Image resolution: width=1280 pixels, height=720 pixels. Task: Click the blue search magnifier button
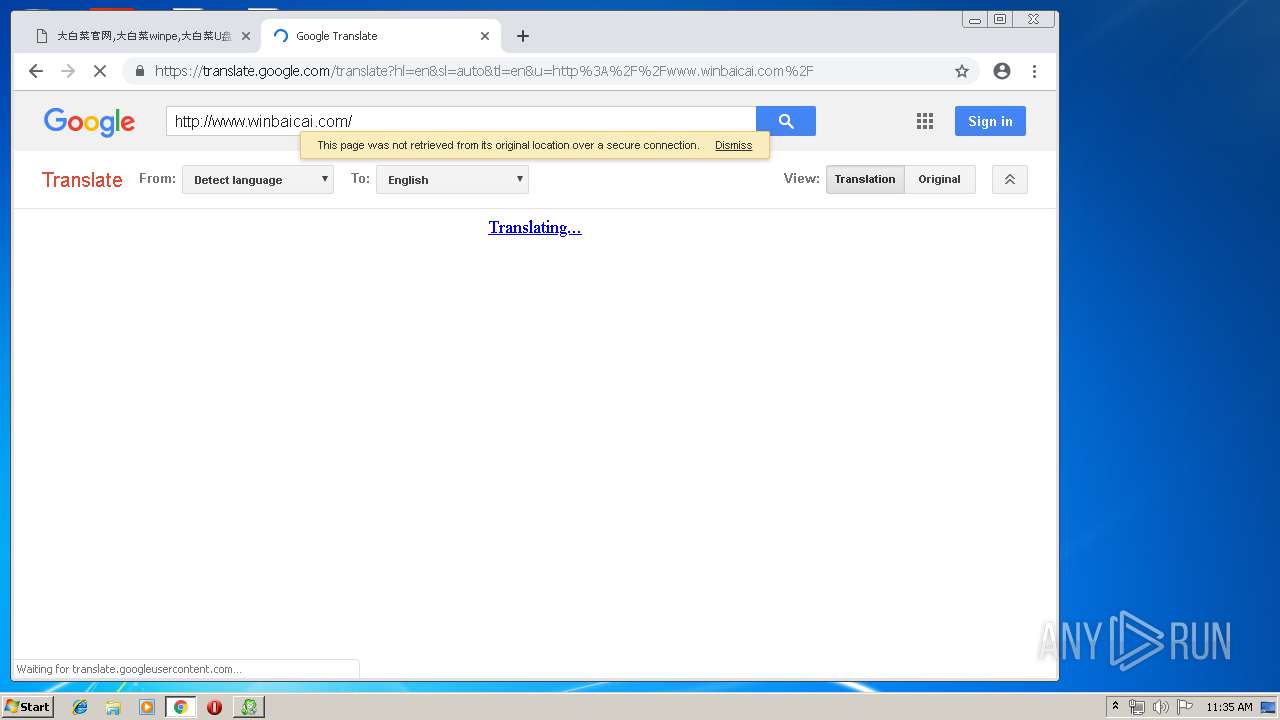coord(786,121)
